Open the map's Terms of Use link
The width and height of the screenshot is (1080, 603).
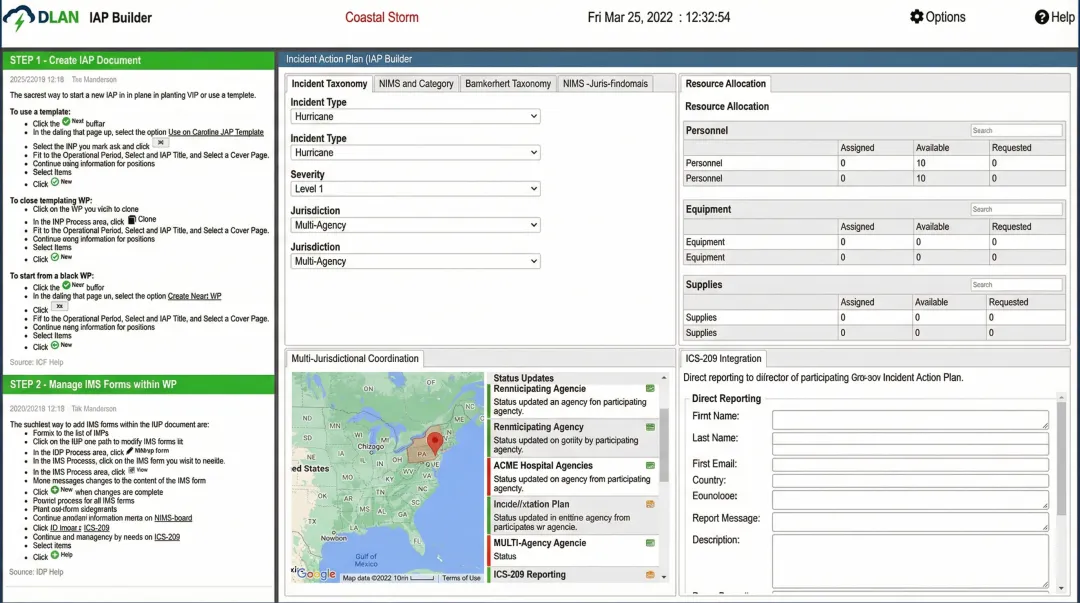[x=460, y=578]
